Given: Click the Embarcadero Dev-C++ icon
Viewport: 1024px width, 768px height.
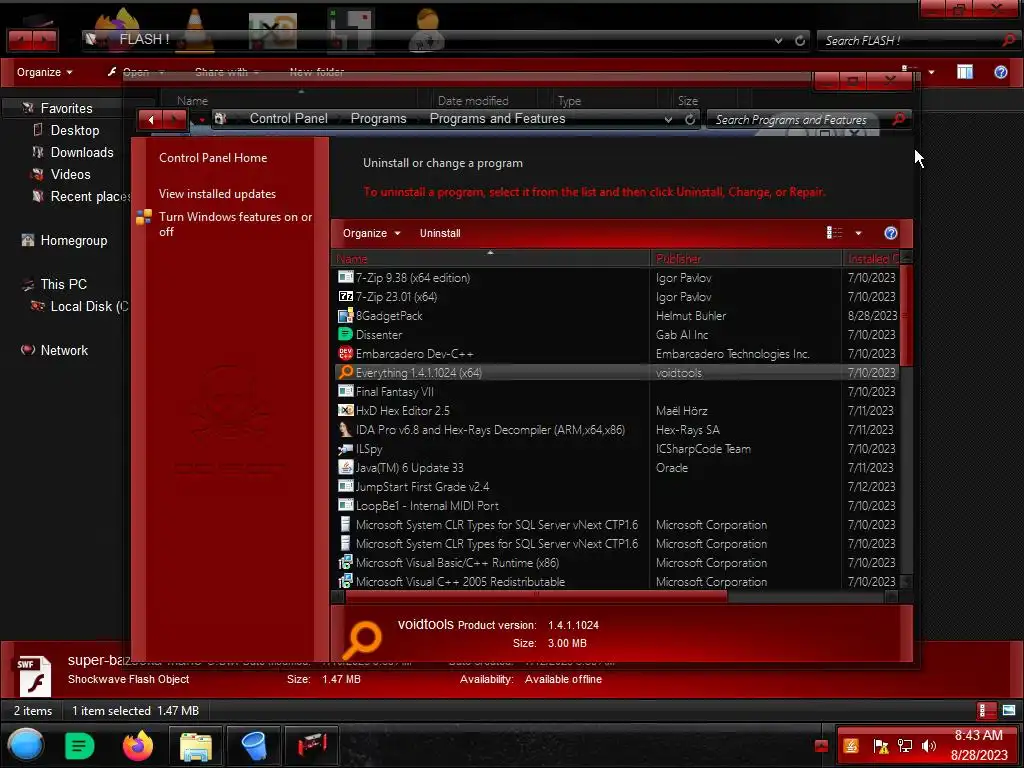Looking at the screenshot, I should pos(345,353).
